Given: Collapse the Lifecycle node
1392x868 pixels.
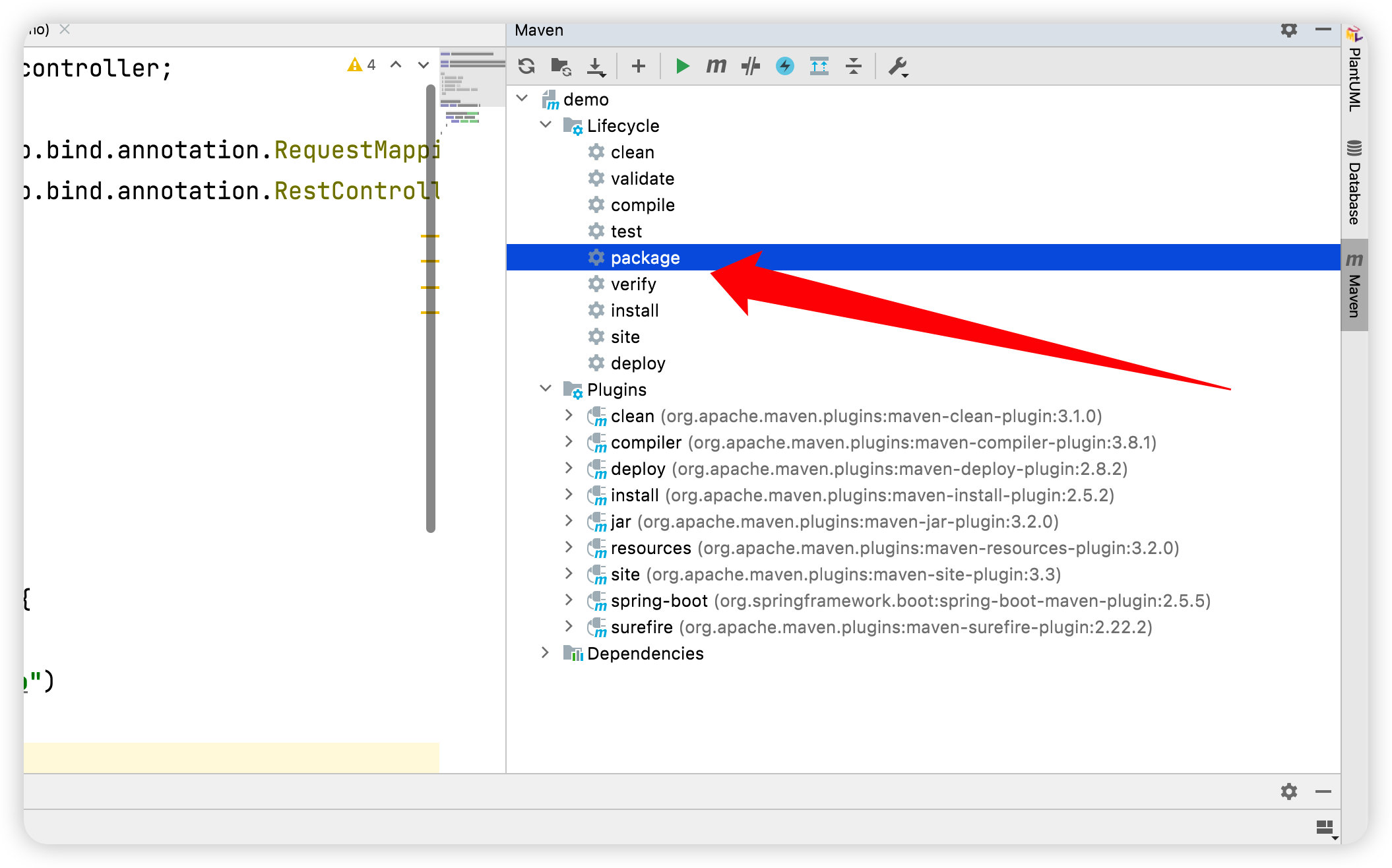Looking at the screenshot, I should (546, 125).
